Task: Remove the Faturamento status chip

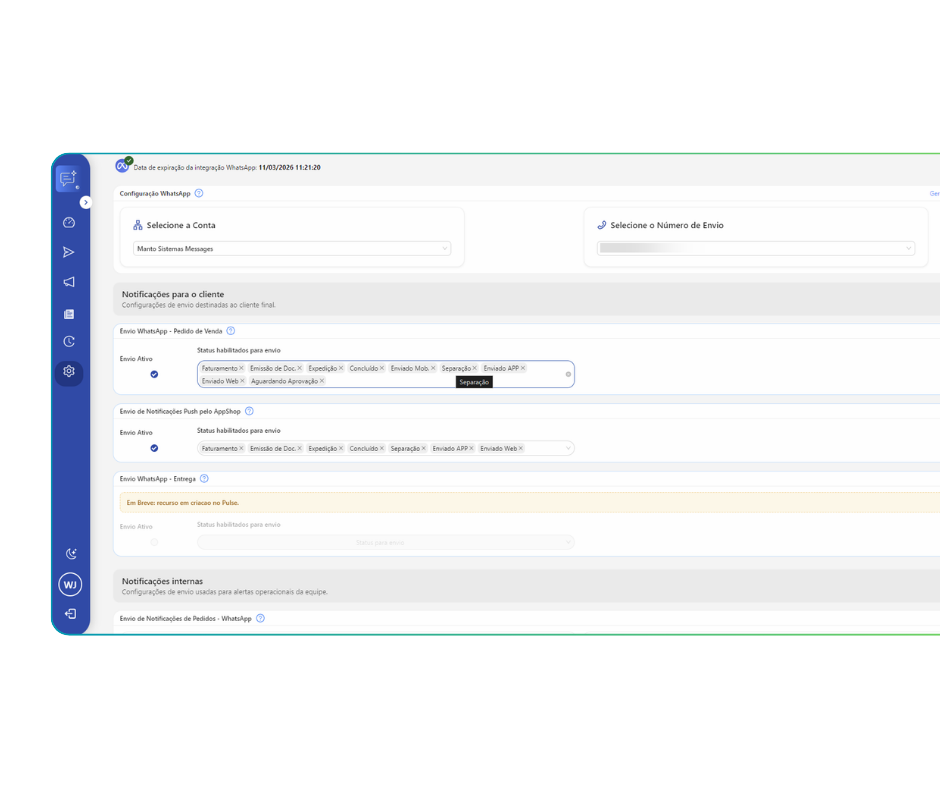Action: (243, 368)
